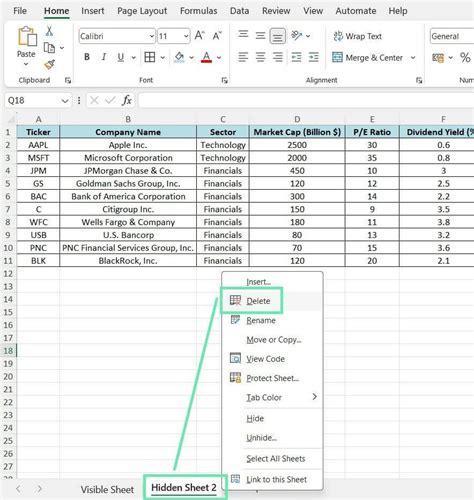This screenshot has height=500, width=474.
Task: Select column D header
Action: 297,119
